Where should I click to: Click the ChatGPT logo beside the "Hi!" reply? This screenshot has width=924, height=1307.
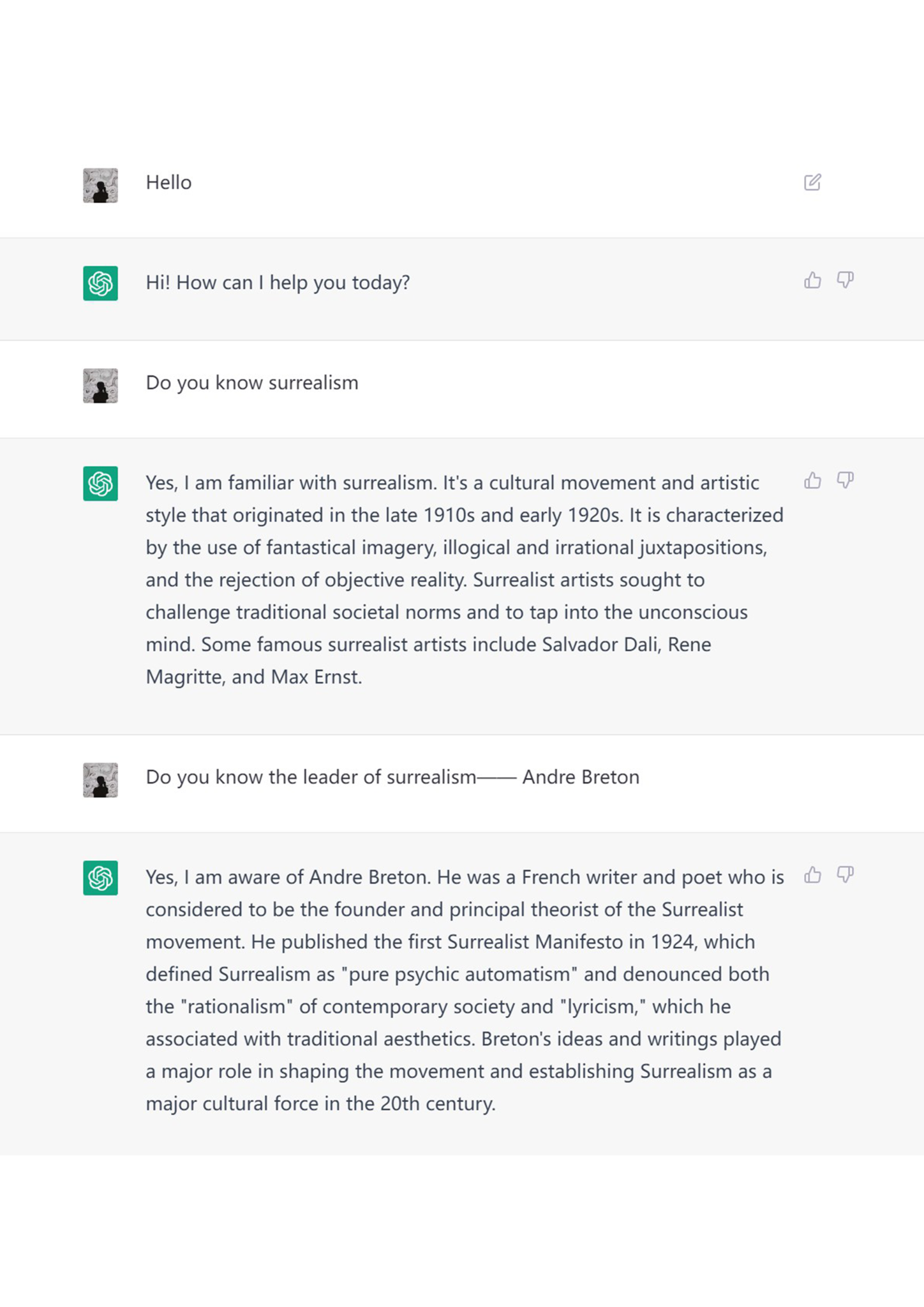point(100,283)
